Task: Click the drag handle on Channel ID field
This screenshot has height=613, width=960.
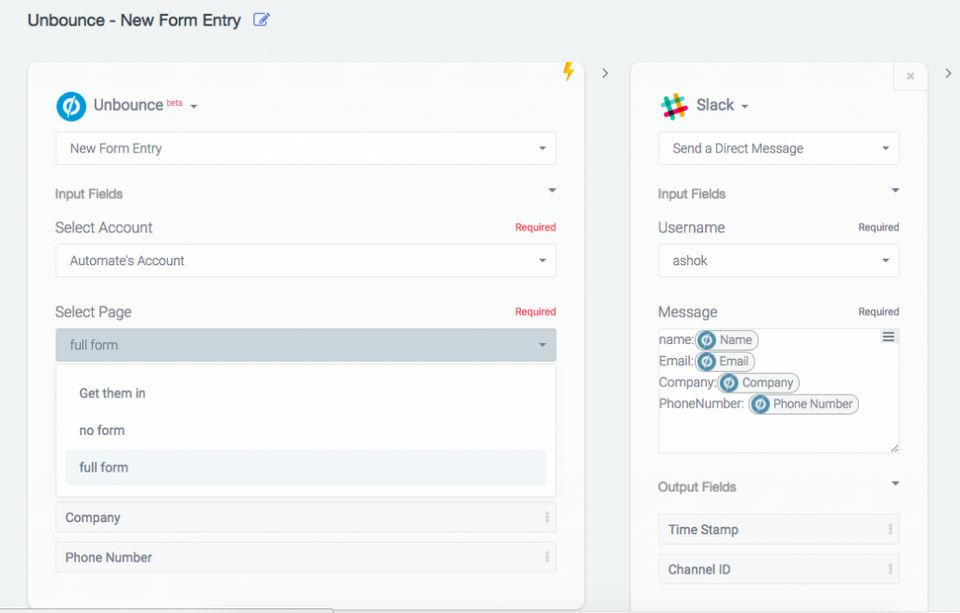Action: [890, 570]
